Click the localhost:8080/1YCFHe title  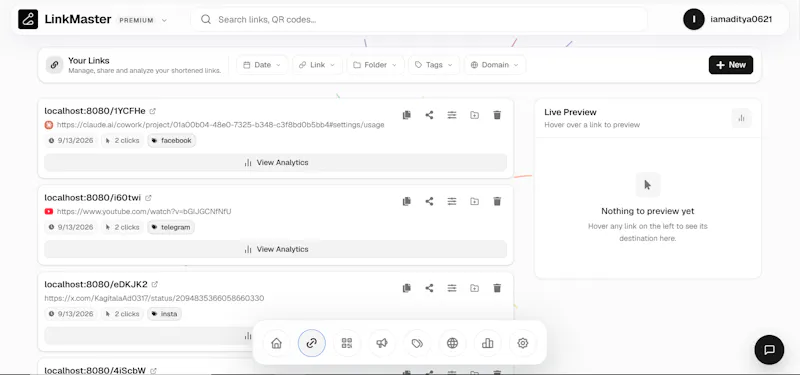pos(95,111)
